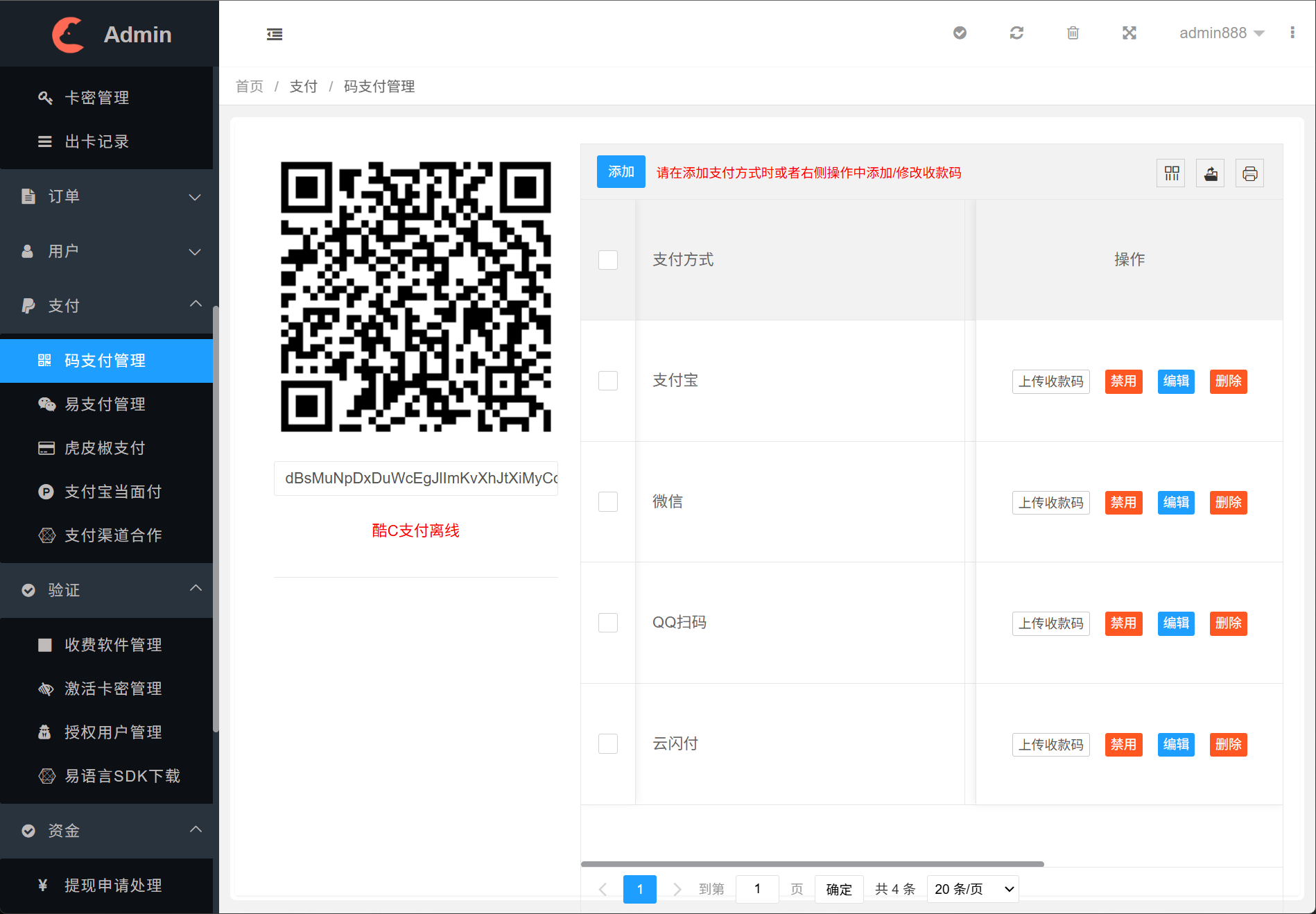Collapse the sidebar with the indent icon

point(275,34)
